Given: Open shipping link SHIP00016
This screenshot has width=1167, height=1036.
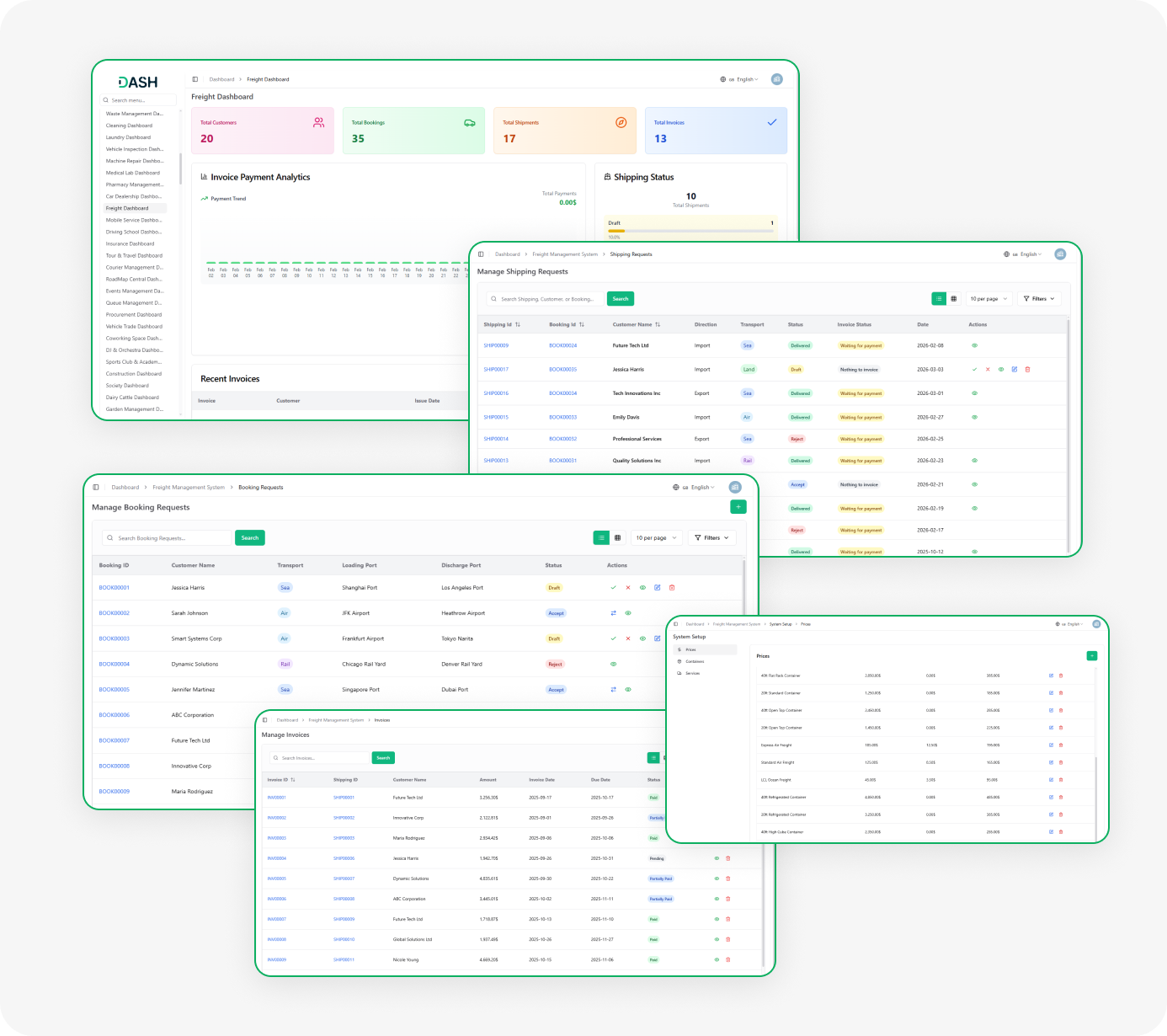Looking at the screenshot, I should click(x=496, y=393).
